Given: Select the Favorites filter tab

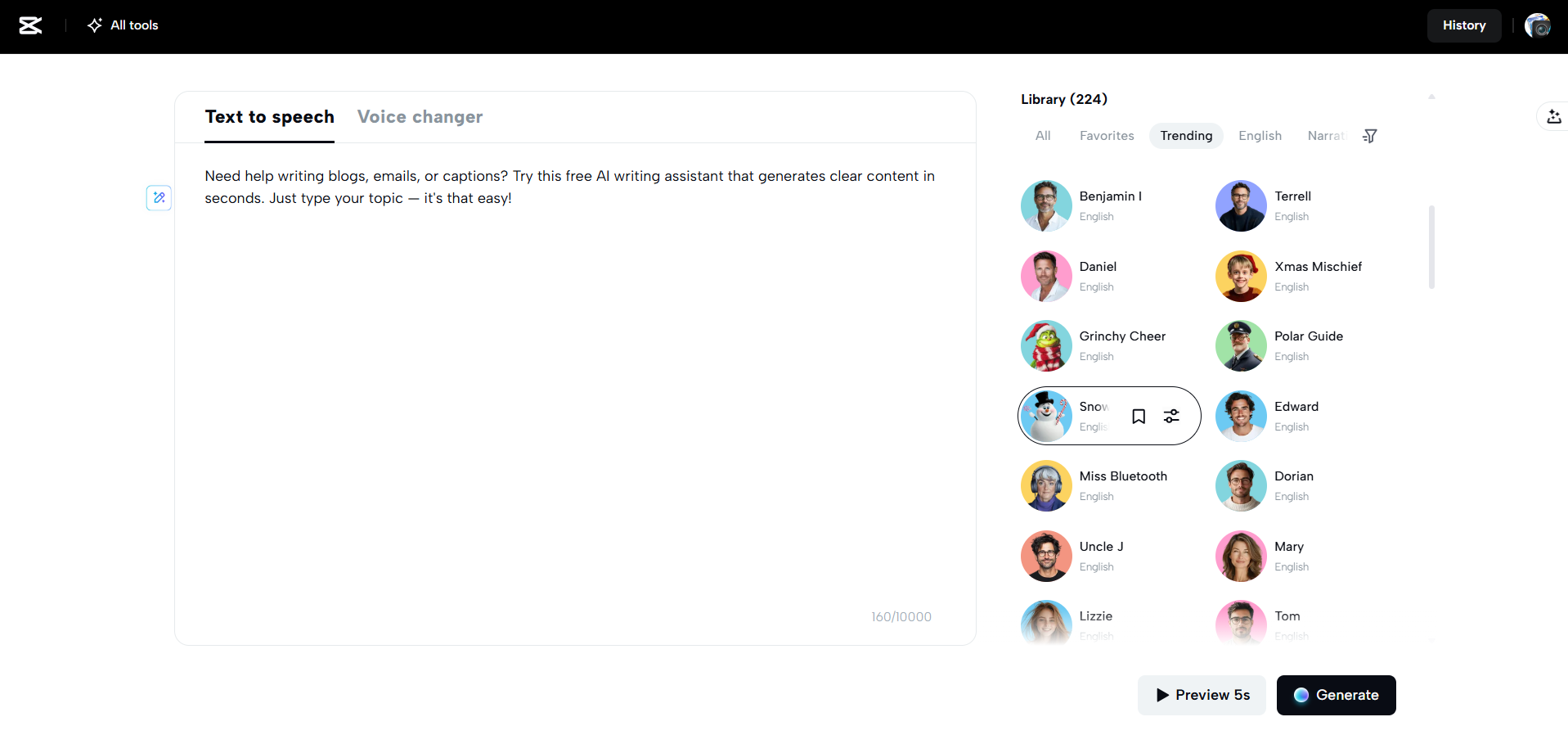Looking at the screenshot, I should (1107, 136).
